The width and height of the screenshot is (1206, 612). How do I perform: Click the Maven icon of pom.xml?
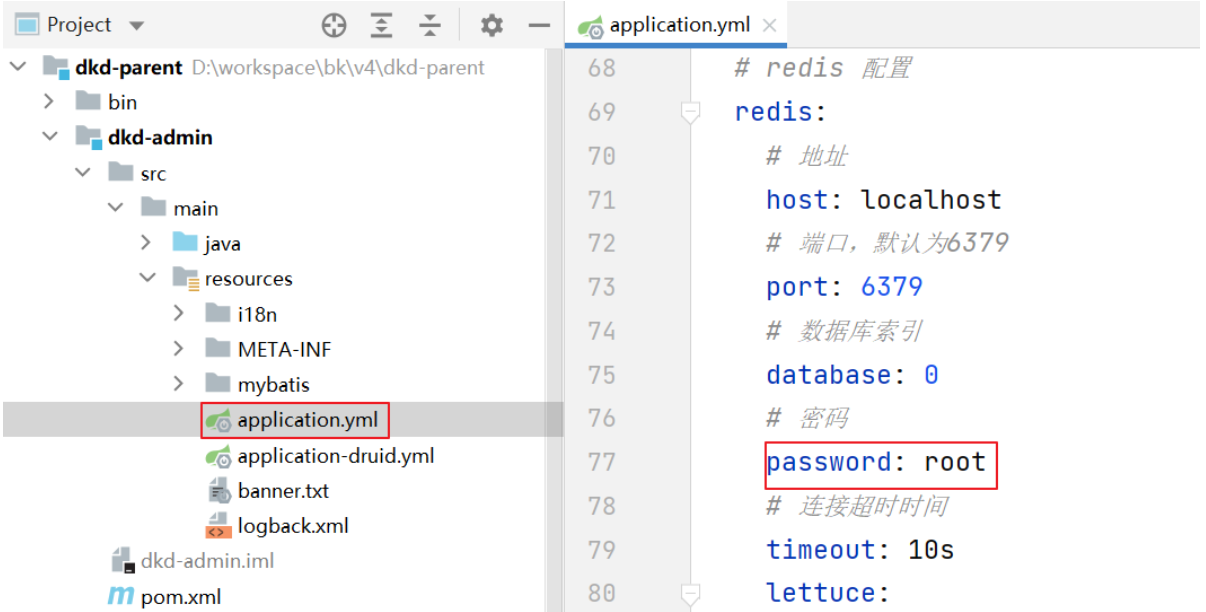point(120,597)
